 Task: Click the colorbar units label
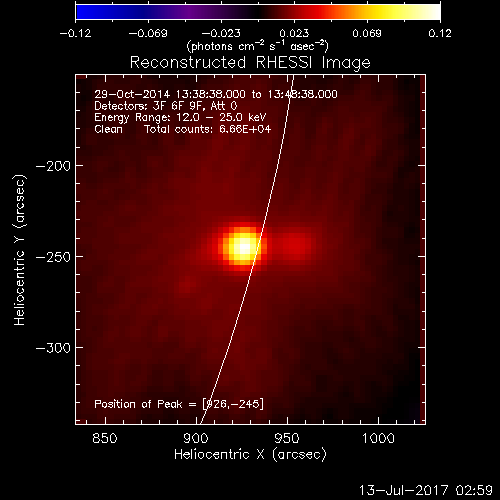pos(258,46)
